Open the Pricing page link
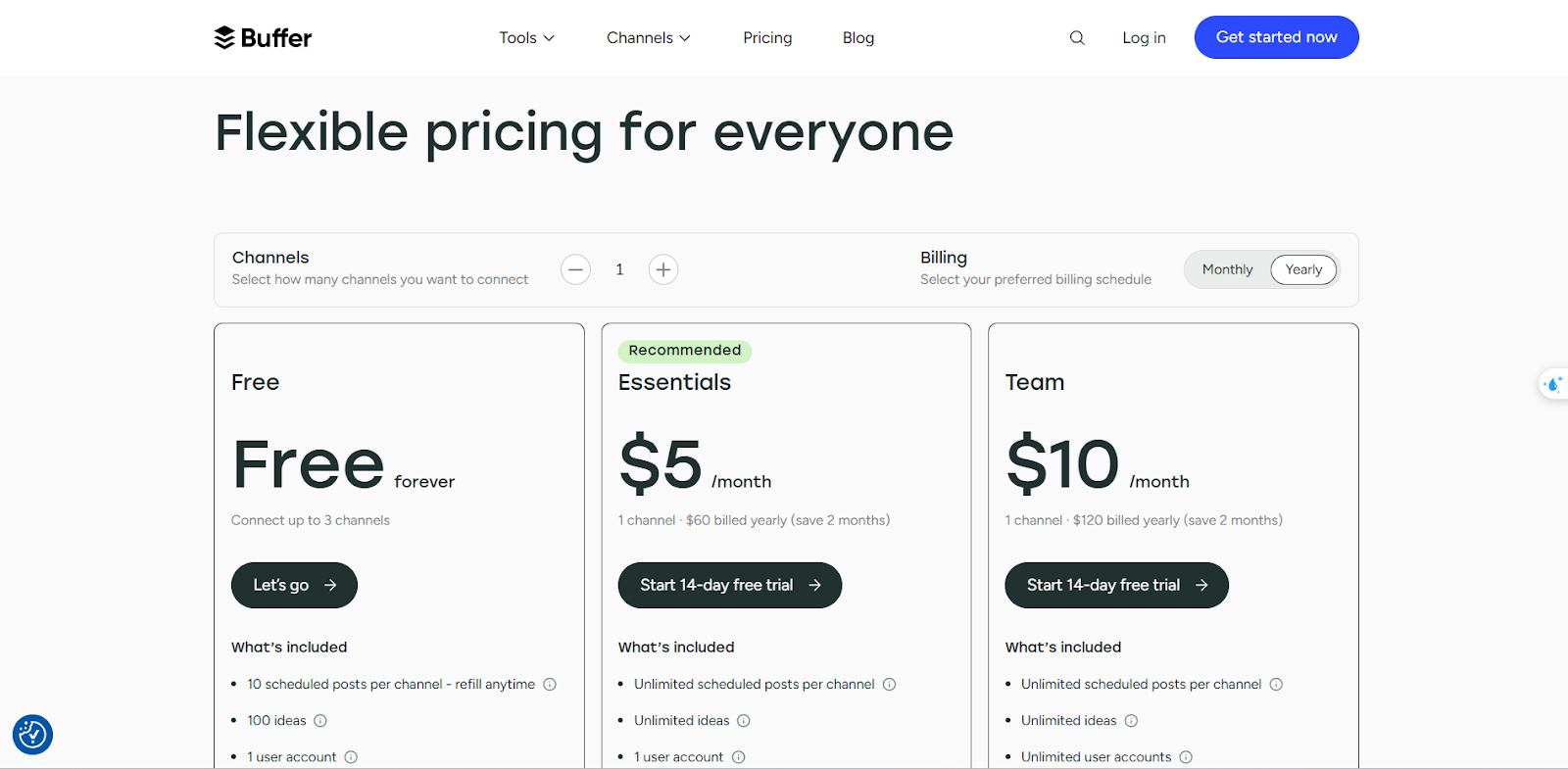 coord(767,38)
